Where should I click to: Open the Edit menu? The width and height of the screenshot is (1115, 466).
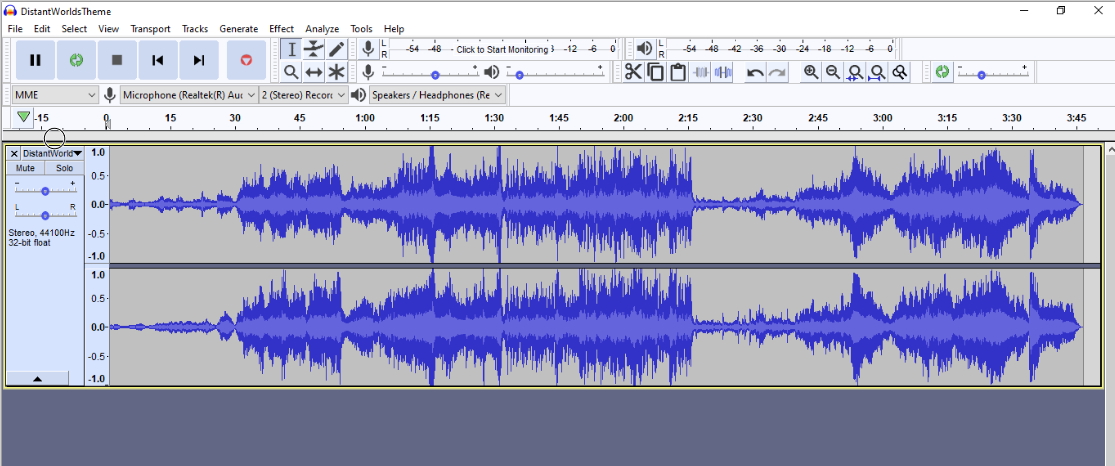point(42,28)
